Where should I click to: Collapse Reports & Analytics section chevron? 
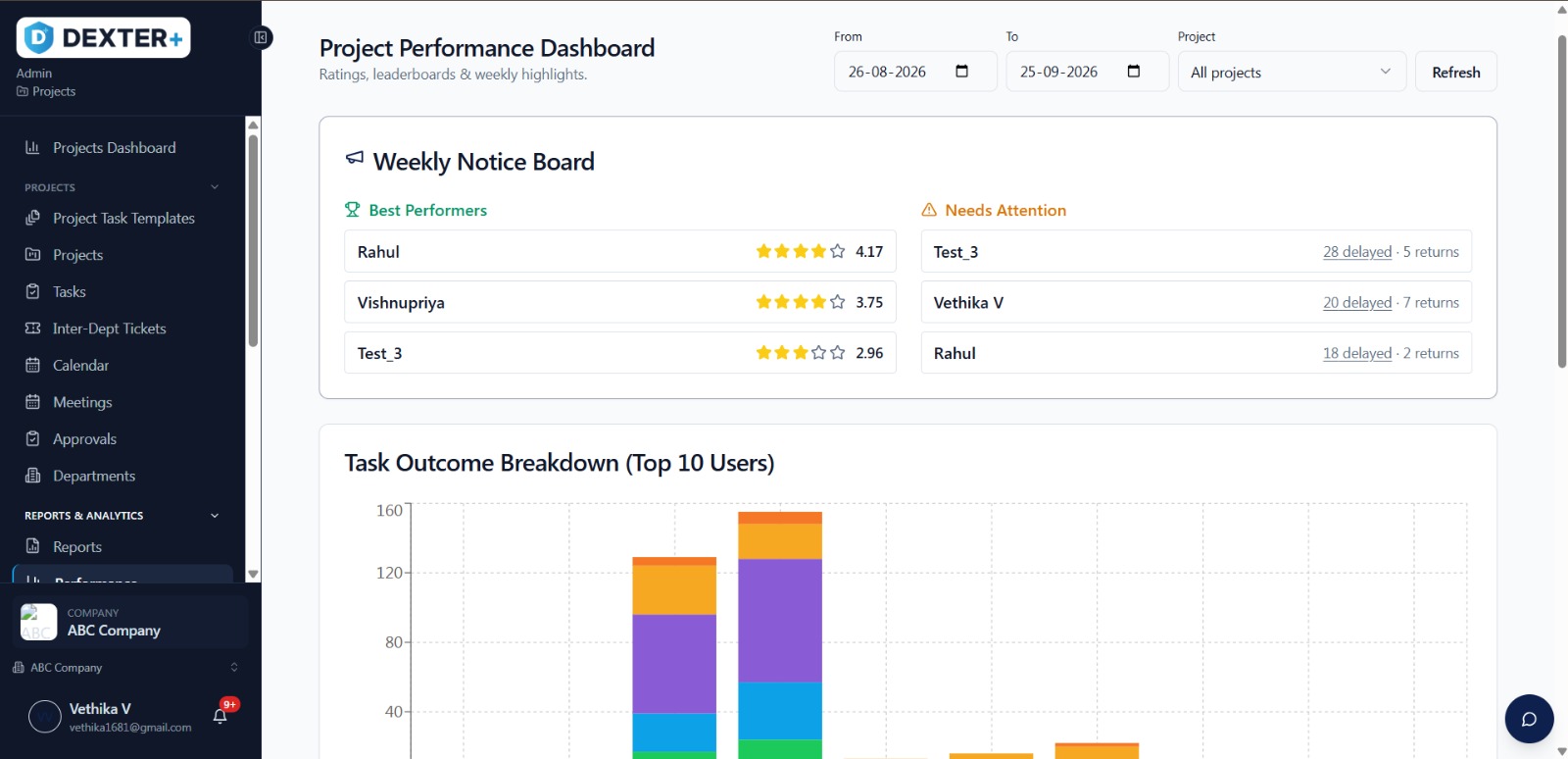click(215, 516)
